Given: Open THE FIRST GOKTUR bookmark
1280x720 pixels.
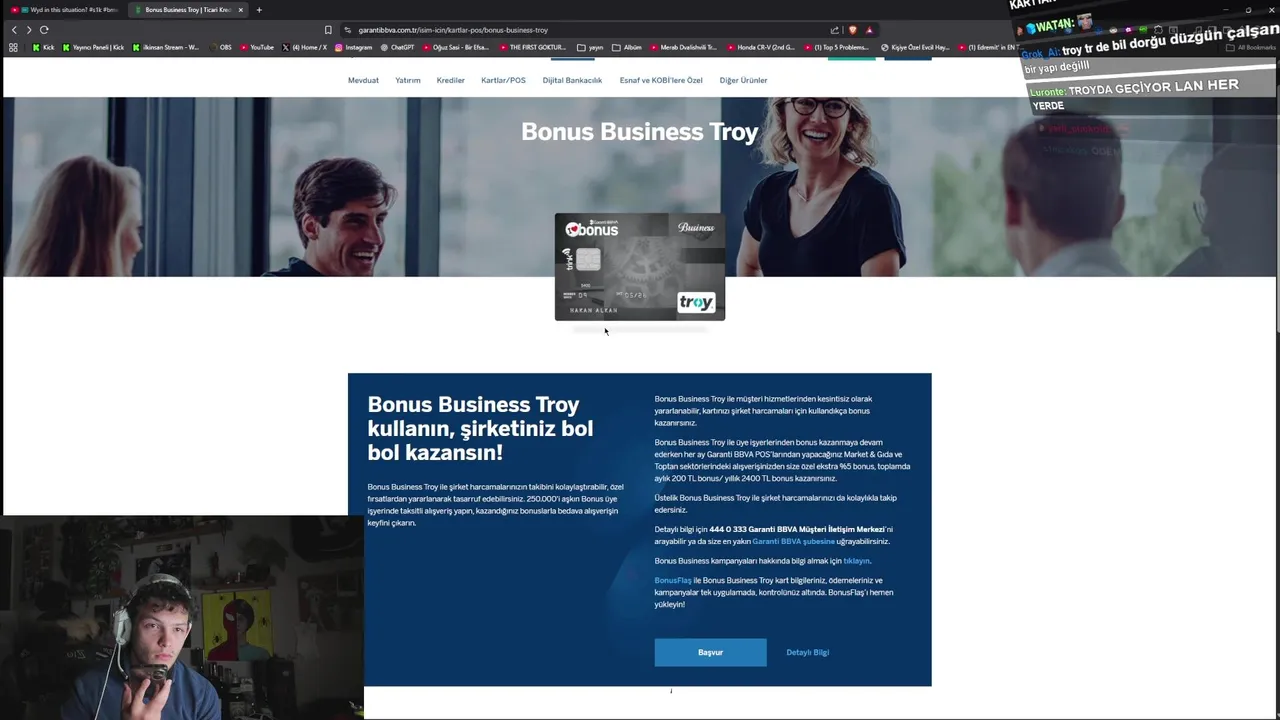Looking at the screenshot, I should [534, 47].
